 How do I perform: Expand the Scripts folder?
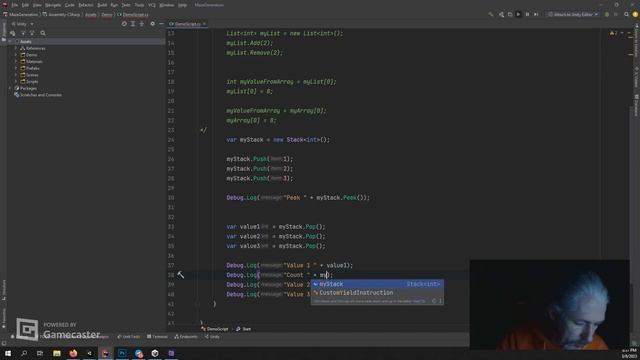(16, 82)
